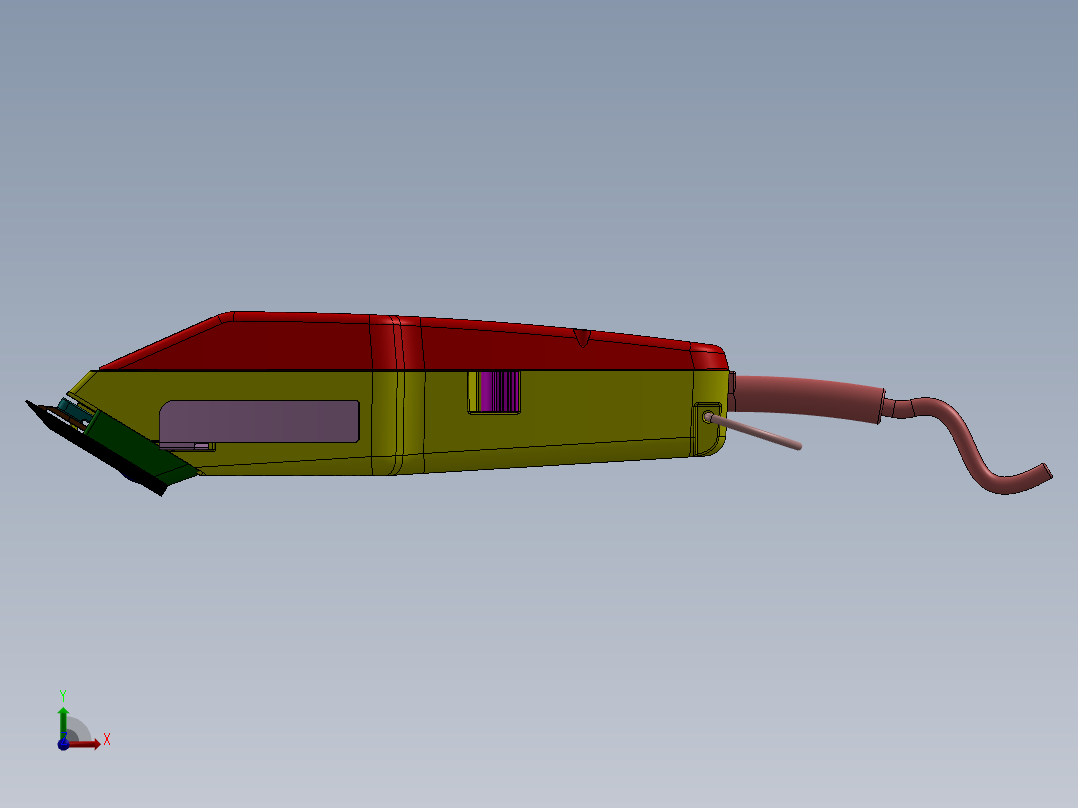Select the mauve rectangular side panel
The width and height of the screenshot is (1078, 808).
click(259, 421)
